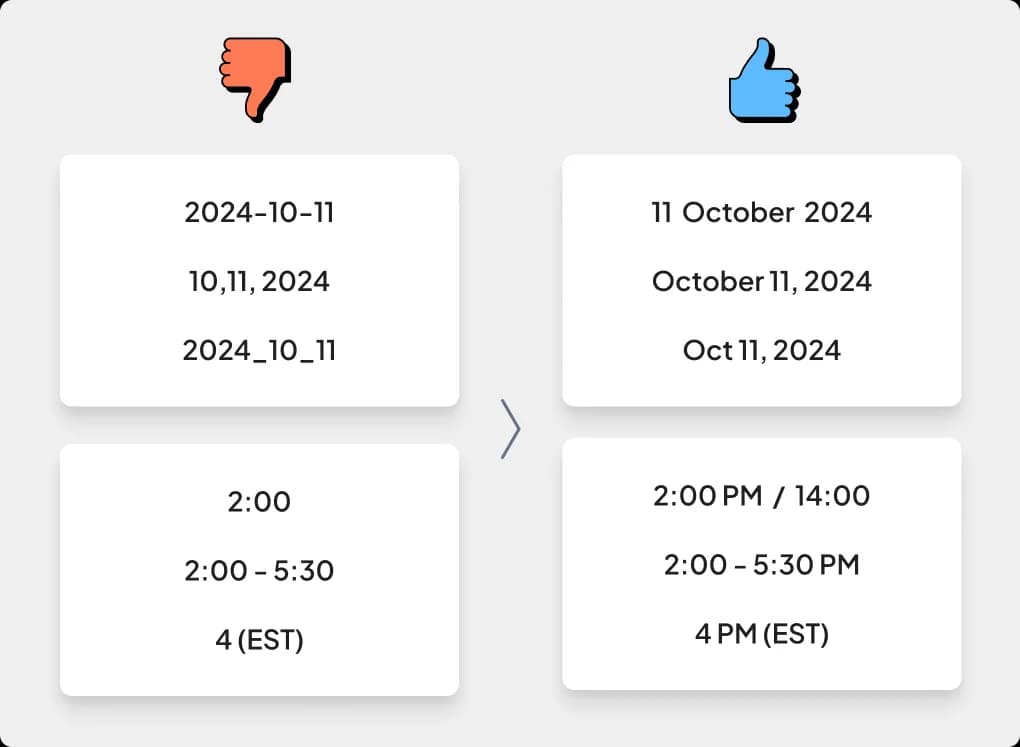Click the chevron arrow between the cards
This screenshot has height=747, width=1020.
511,429
